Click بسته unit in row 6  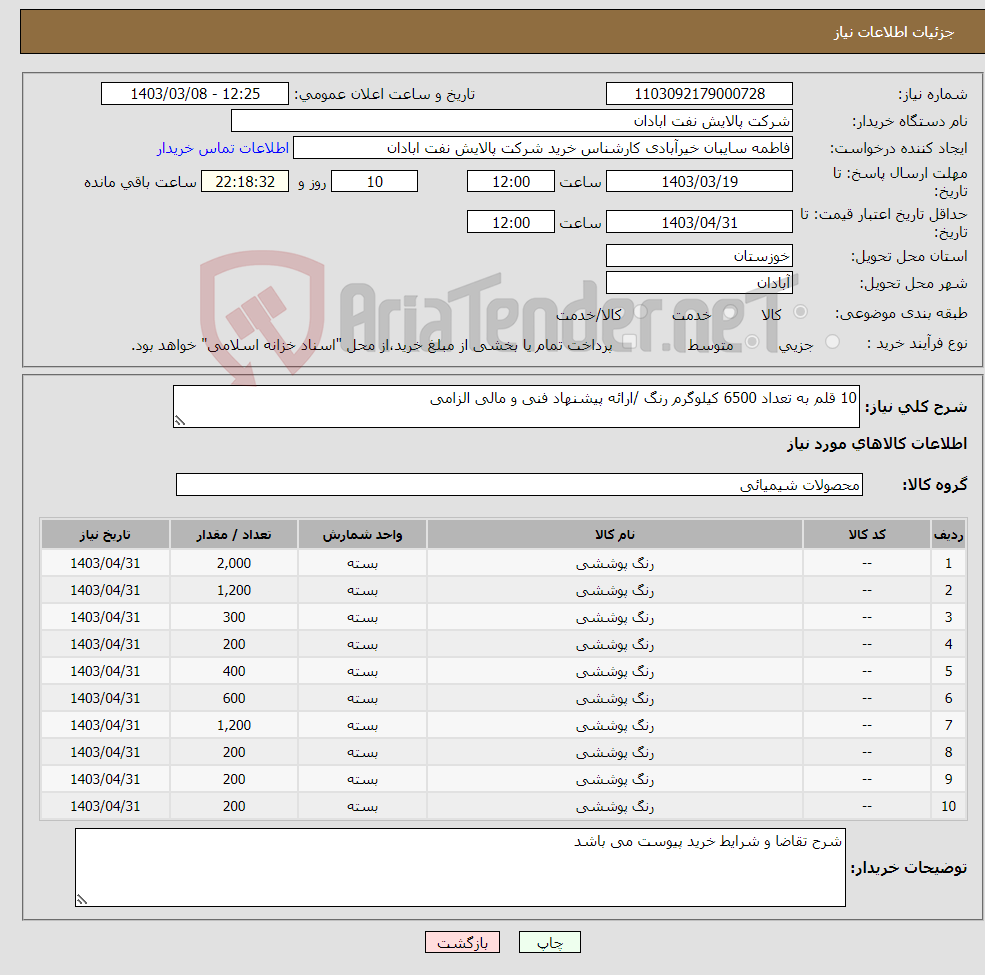point(362,699)
